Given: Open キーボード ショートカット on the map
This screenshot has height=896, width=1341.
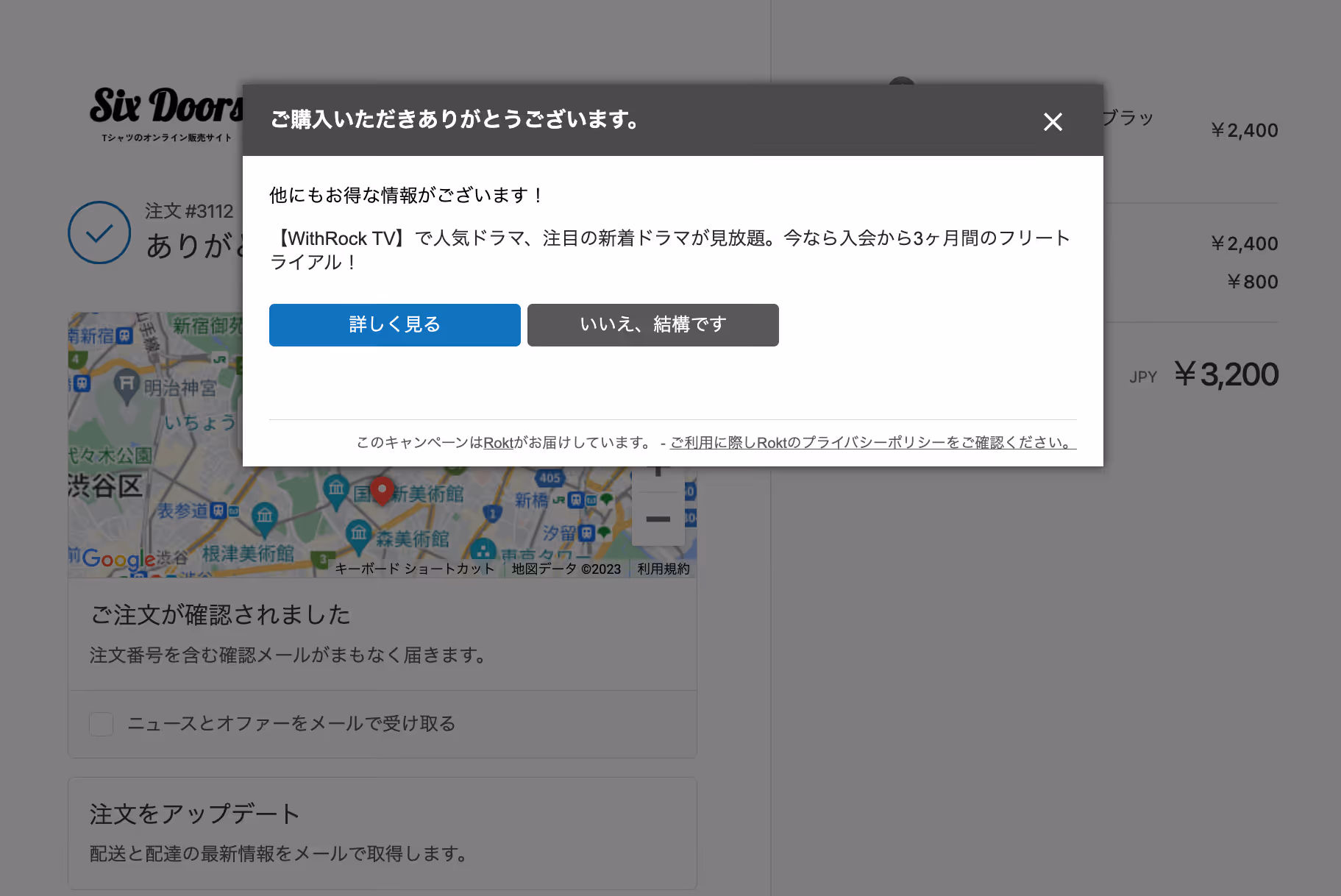Looking at the screenshot, I should (415, 569).
